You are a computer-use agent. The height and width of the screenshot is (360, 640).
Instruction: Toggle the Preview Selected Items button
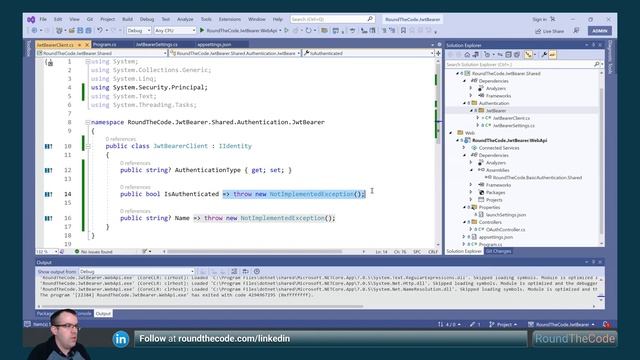[x=552, y=55]
